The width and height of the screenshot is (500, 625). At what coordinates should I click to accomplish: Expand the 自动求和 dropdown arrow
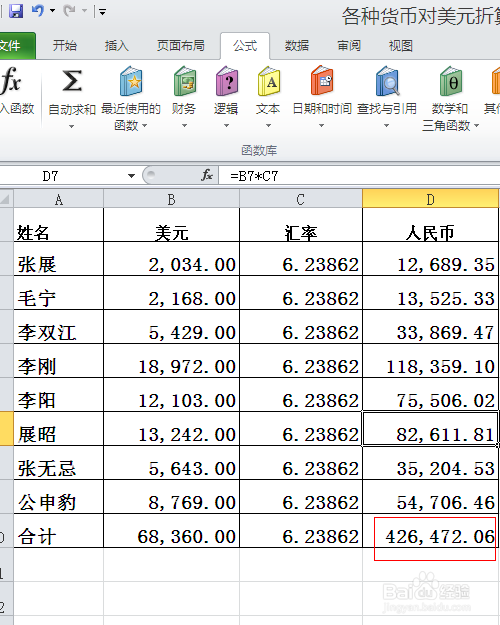[72, 126]
